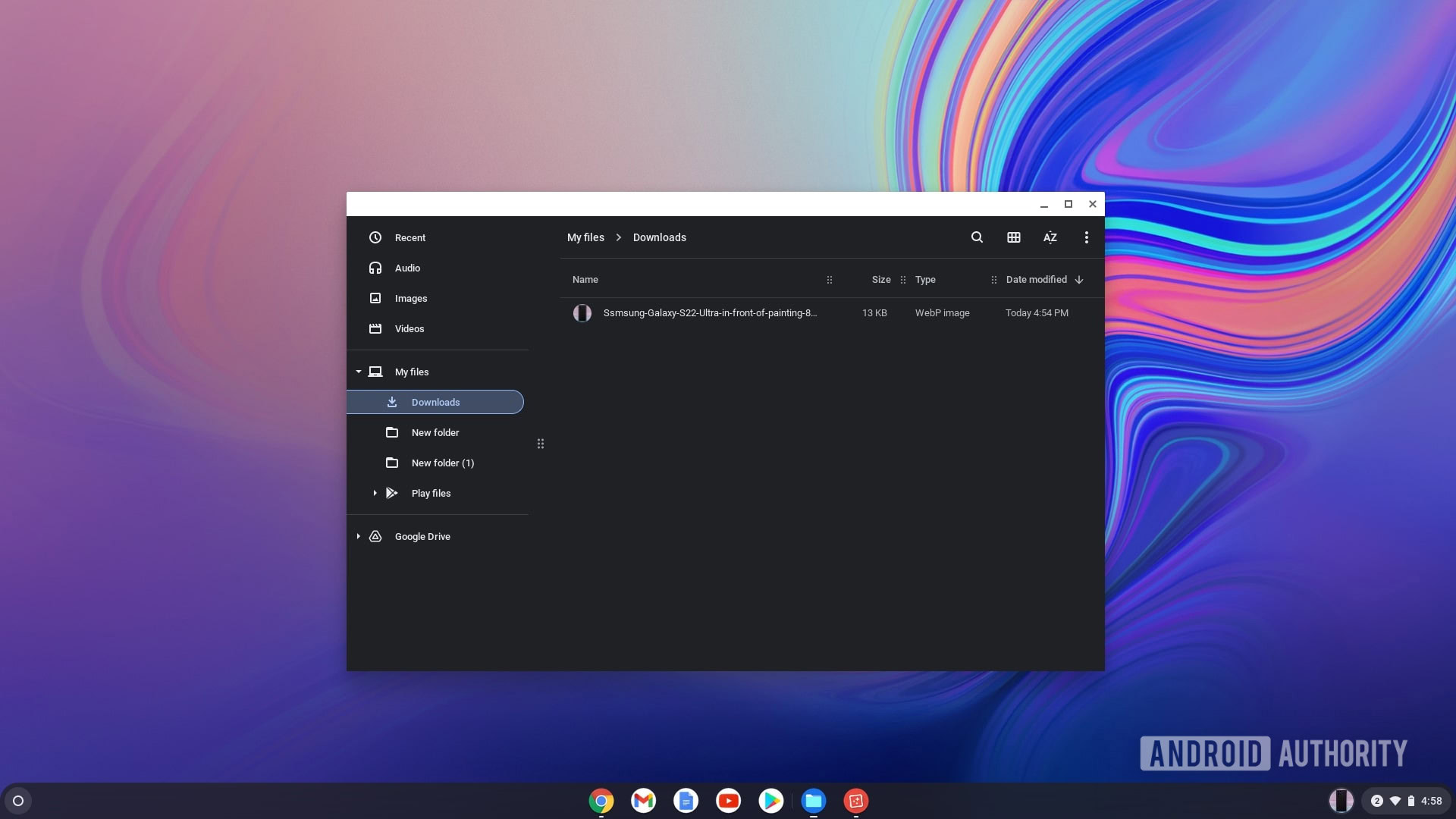Open Chrome browser from taskbar
Image resolution: width=1456 pixels, height=819 pixels.
click(x=600, y=800)
